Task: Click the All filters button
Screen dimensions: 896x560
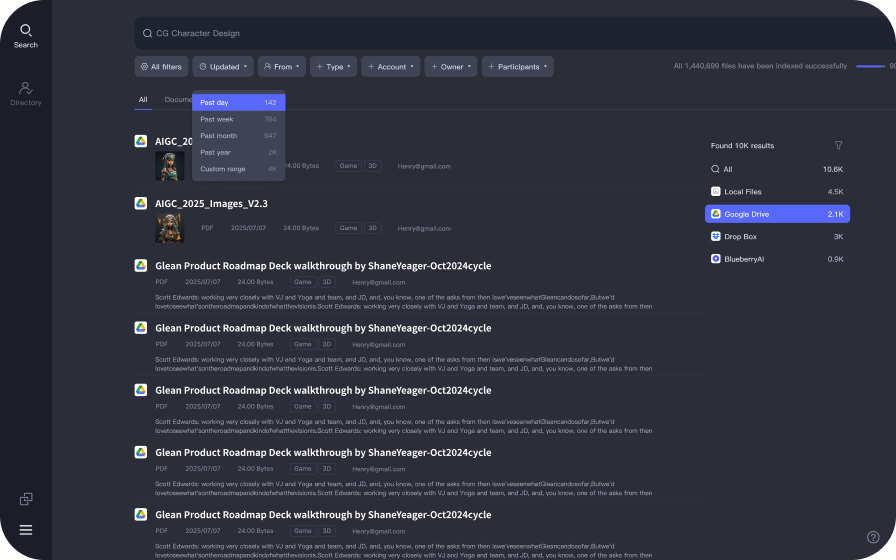Action: [x=161, y=67]
